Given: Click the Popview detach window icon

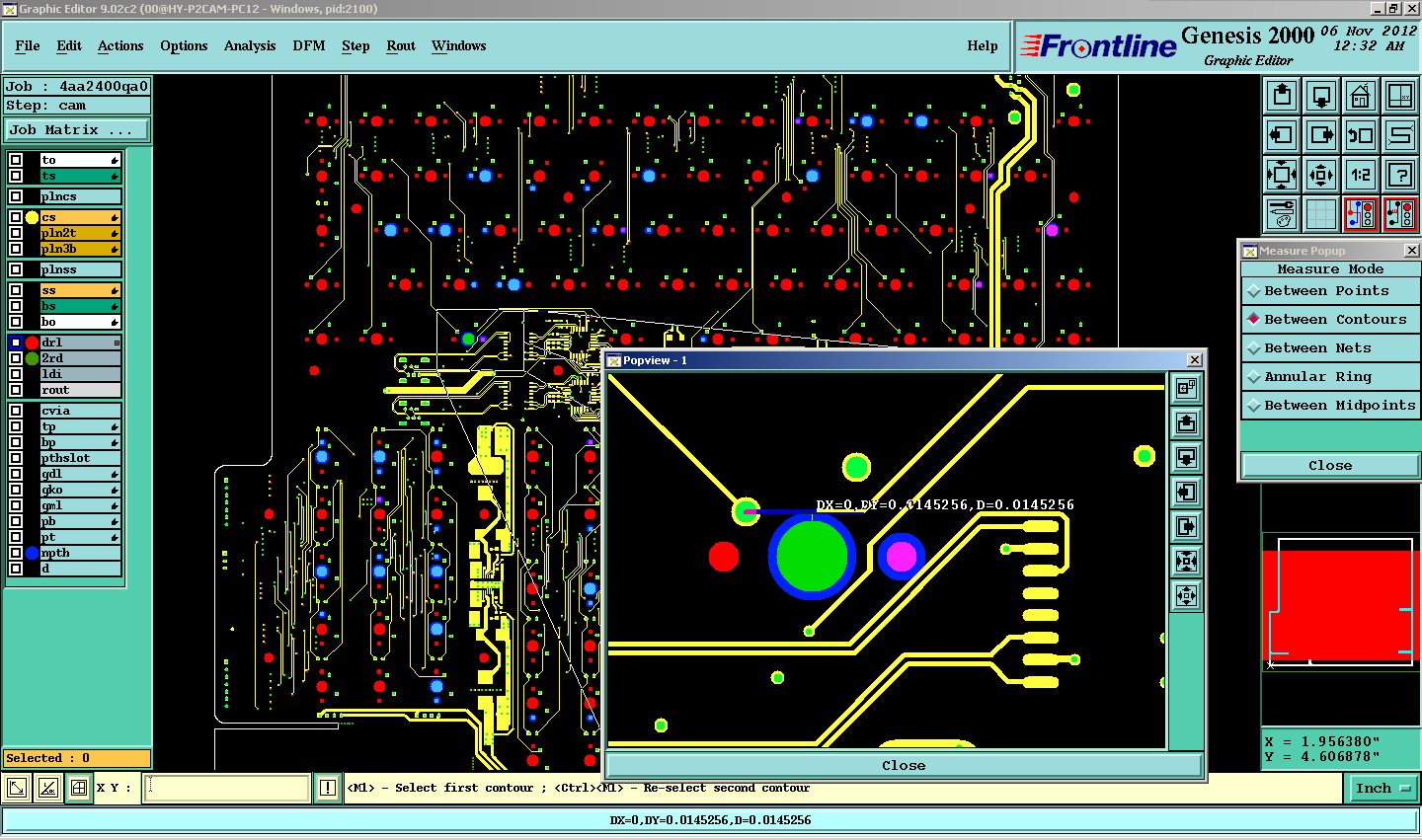Looking at the screenshot, I should point(1186,389).
